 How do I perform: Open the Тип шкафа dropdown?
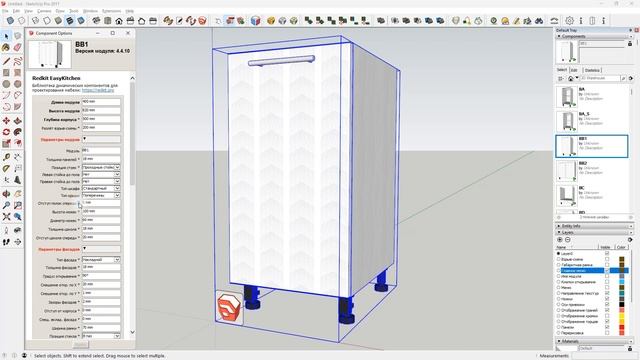pyautogui.click(x=101, y=188)
